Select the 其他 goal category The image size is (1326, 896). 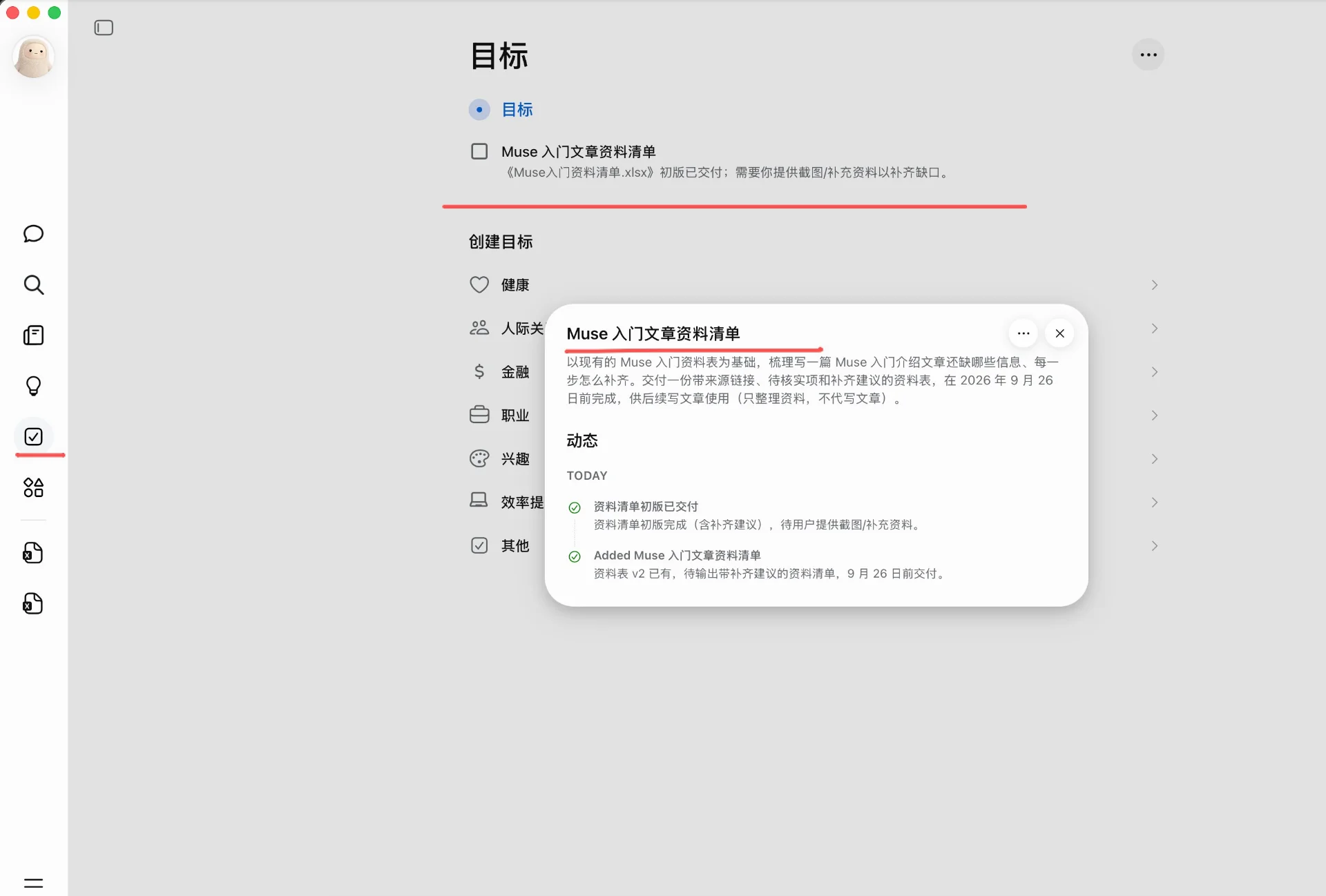click(515, 545)
